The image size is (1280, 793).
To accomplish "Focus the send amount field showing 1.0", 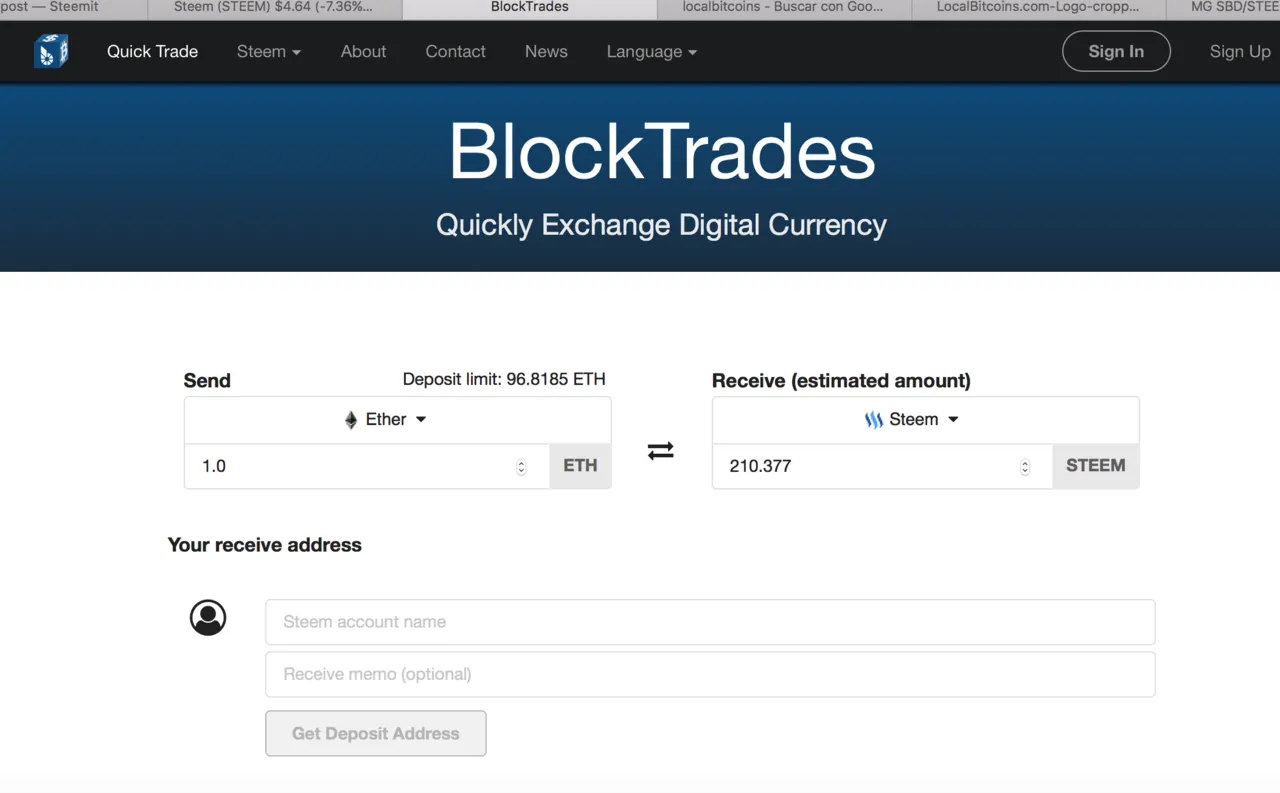I will [367, 466].
